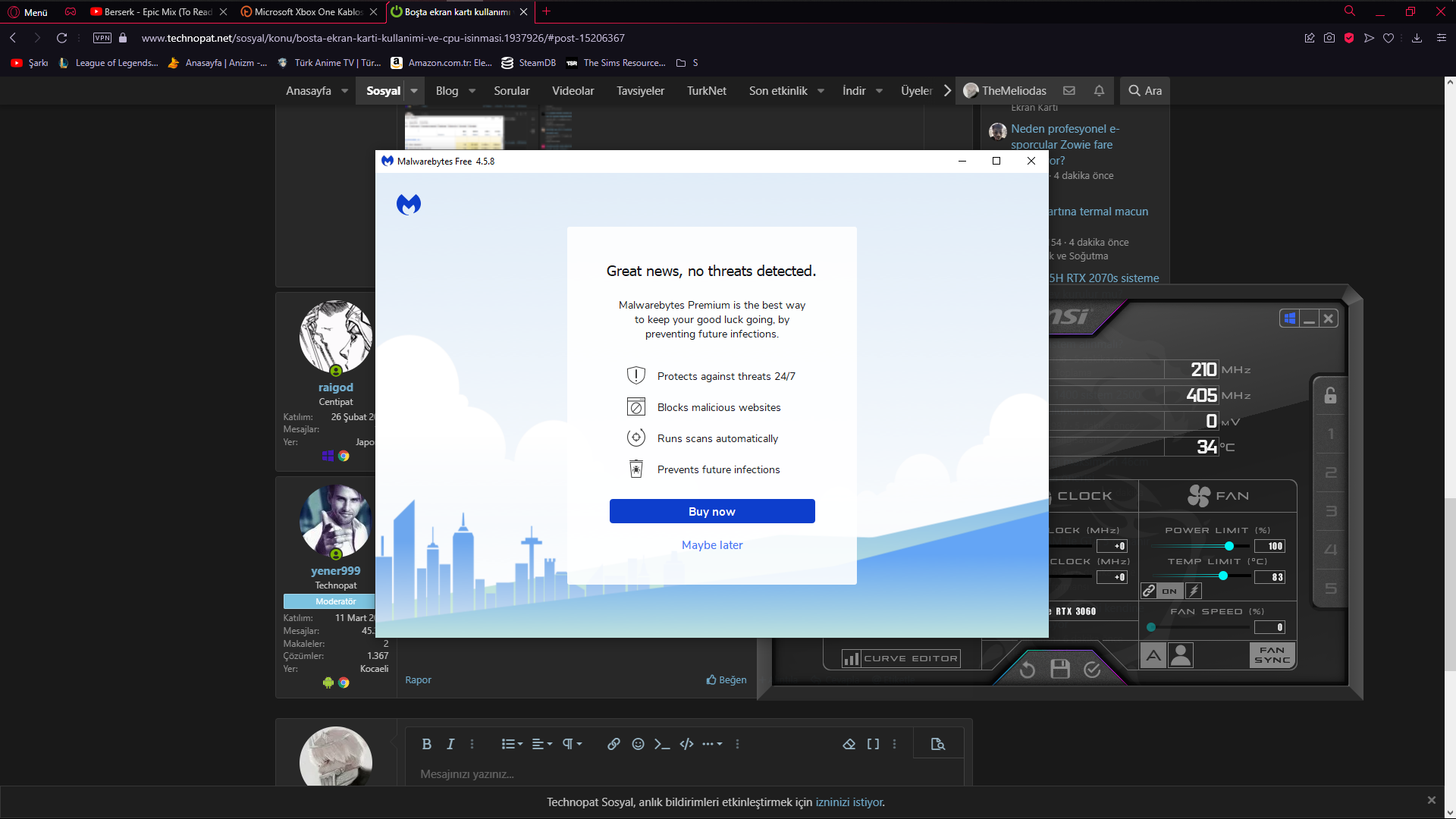This screenshot has height=819, width=1456.
Task: Adjust the Temp Limit slider handle
Action: click(1223, 576)
